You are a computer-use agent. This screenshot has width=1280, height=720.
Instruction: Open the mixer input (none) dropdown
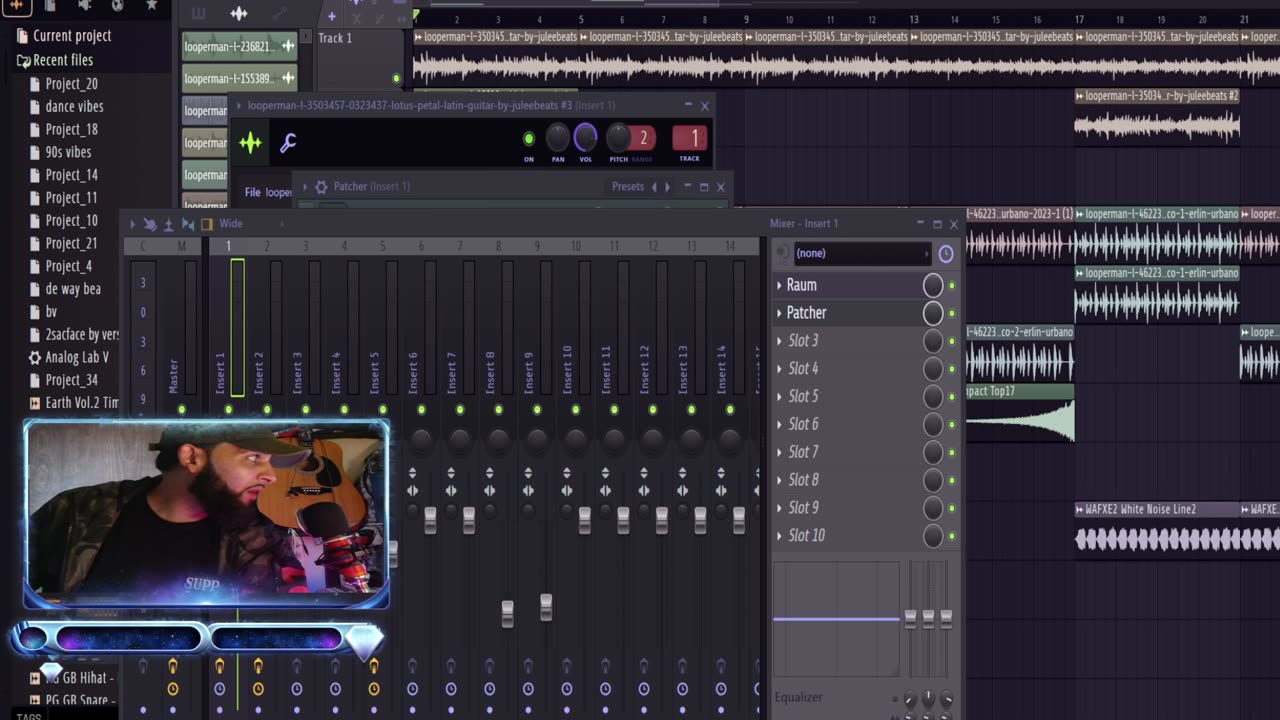(861, 254)
